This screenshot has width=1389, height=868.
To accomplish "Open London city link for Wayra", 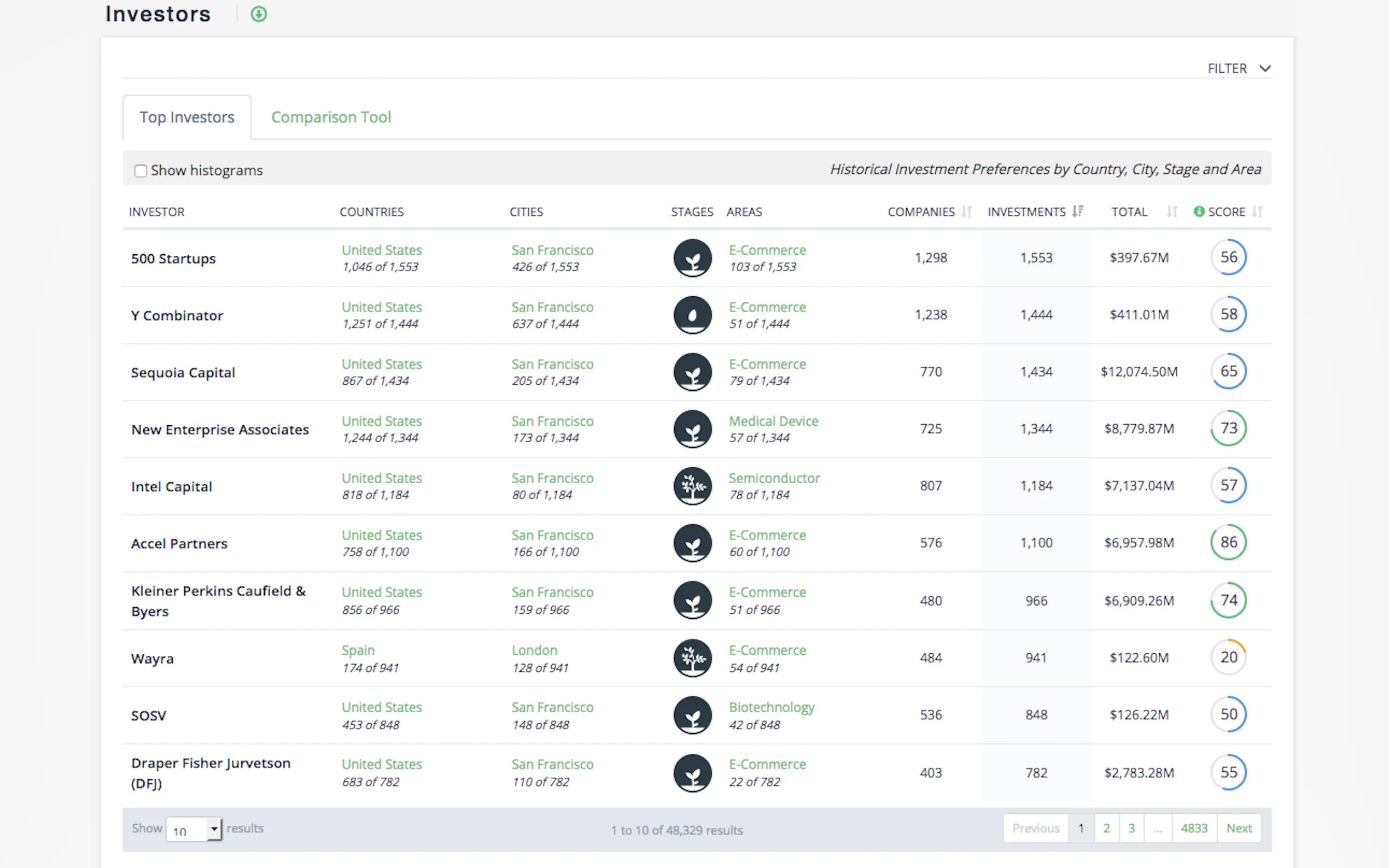I will (535, 650).
